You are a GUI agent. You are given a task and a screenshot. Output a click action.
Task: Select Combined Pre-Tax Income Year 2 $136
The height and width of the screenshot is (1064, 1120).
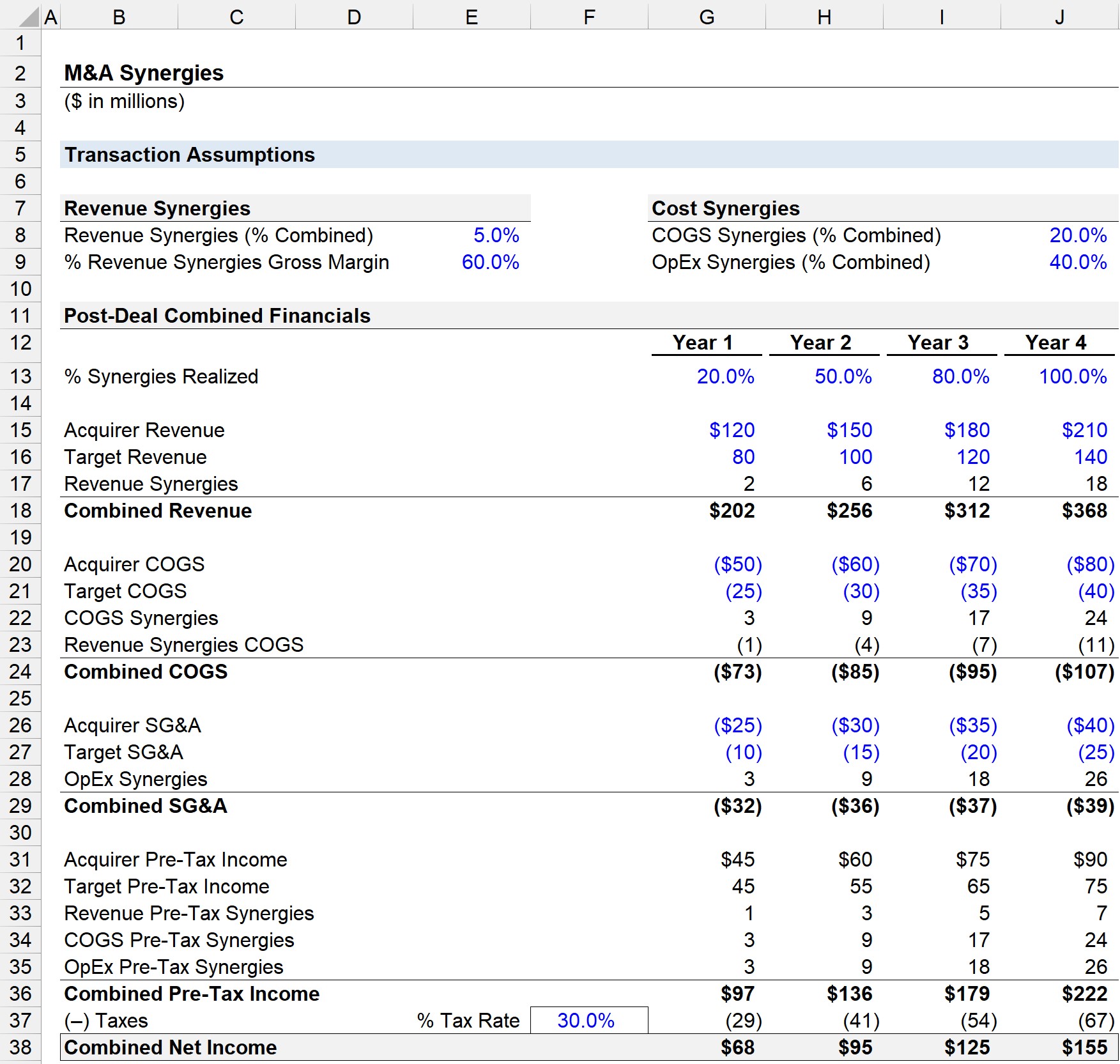pyautogui.click(x=850, y=994)
